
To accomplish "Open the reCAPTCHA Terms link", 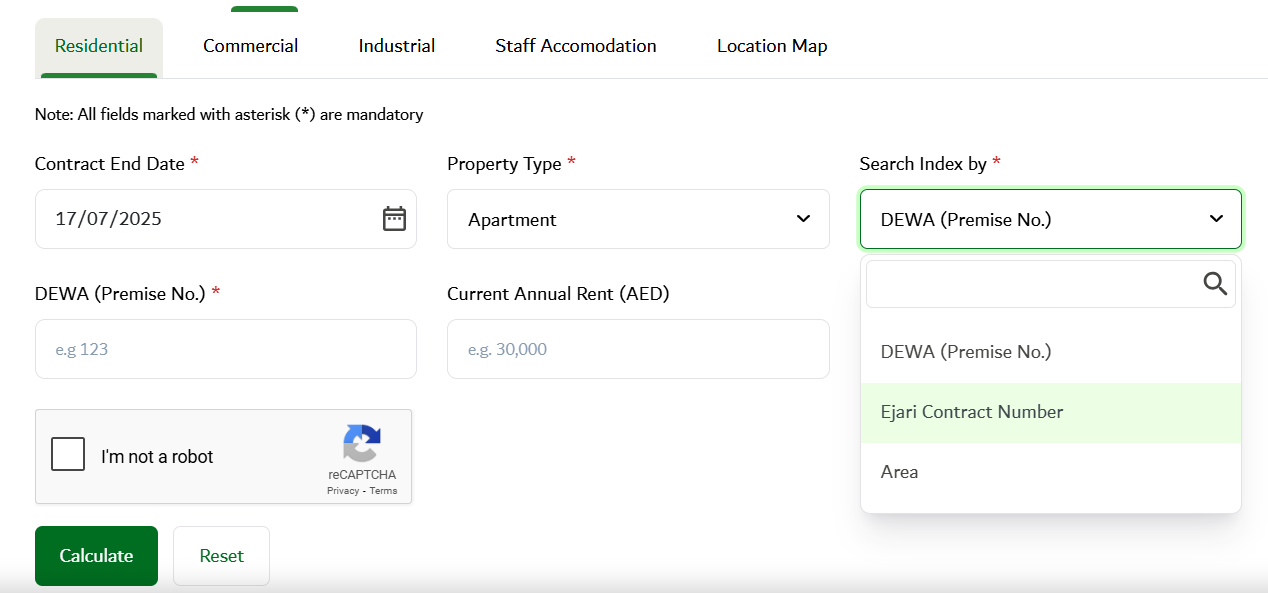I will [x=383, y=491].
